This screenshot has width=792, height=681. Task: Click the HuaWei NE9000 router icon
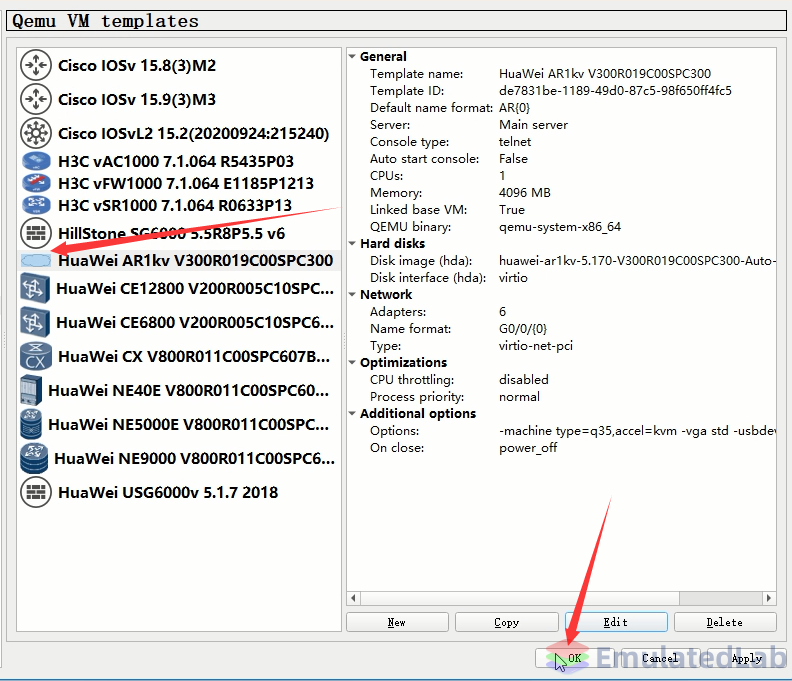[x=34, y=458]
